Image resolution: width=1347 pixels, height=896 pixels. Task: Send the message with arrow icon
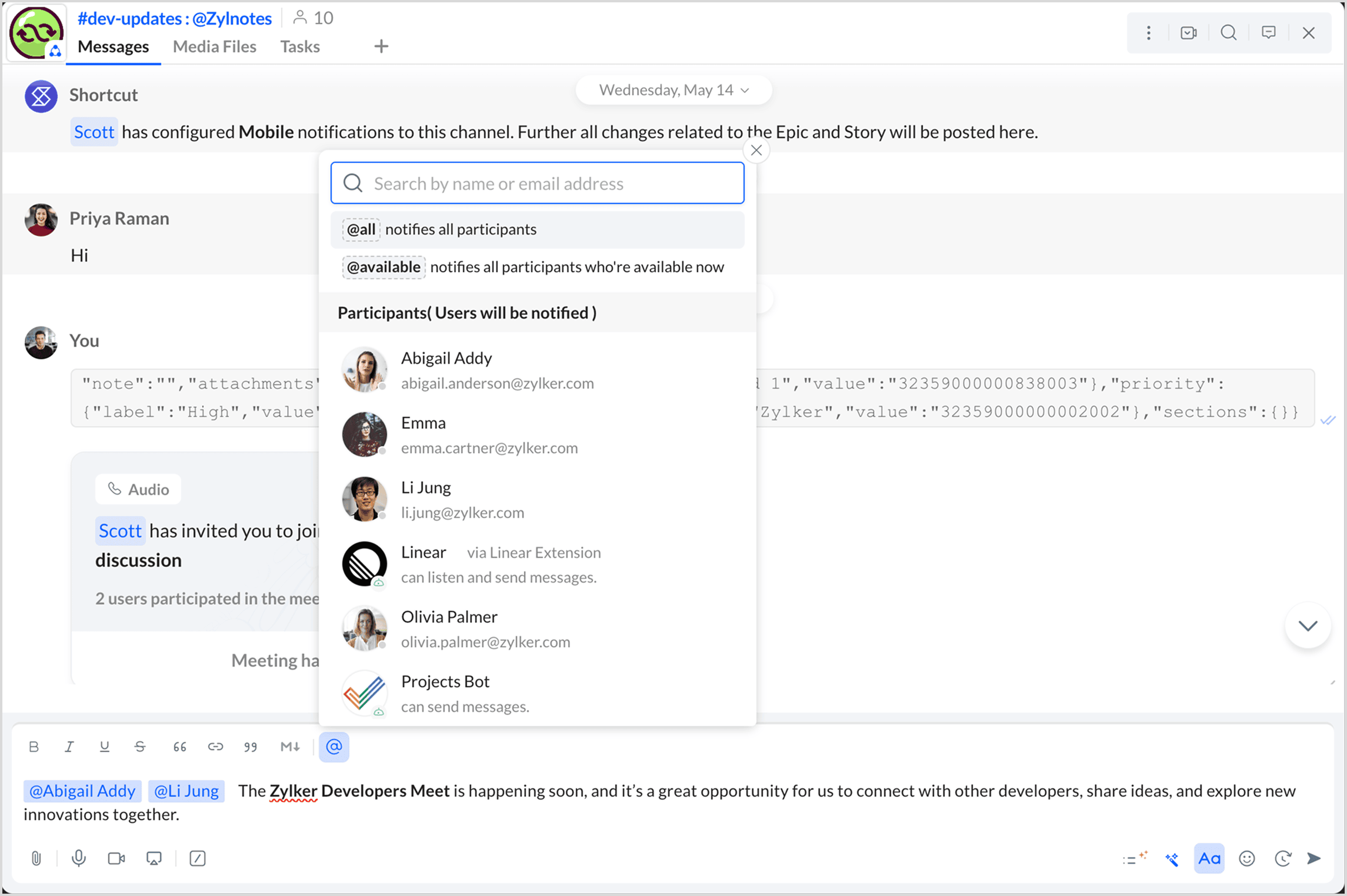[x=1313, y=858]
